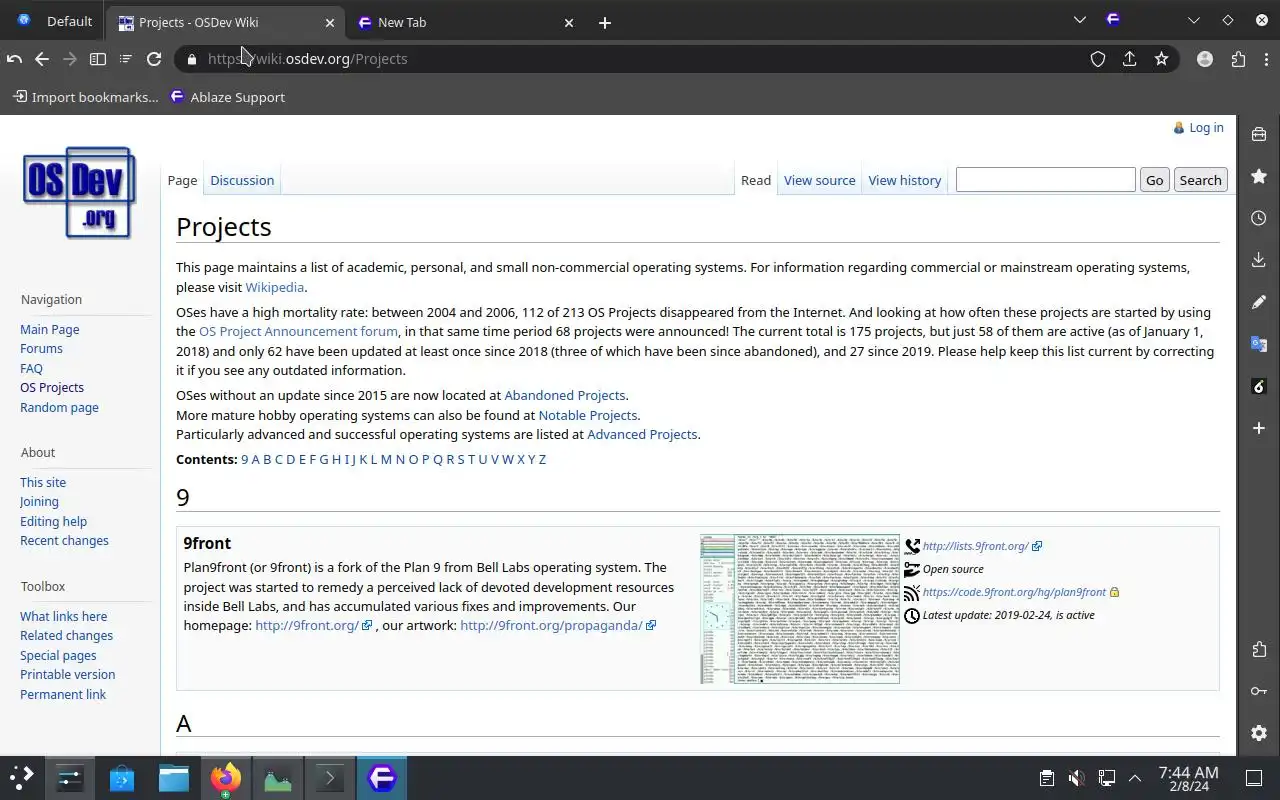Open Recent changes in sidebar
The width and height of the screenshot is (1280, 800).
pos(64,540)
